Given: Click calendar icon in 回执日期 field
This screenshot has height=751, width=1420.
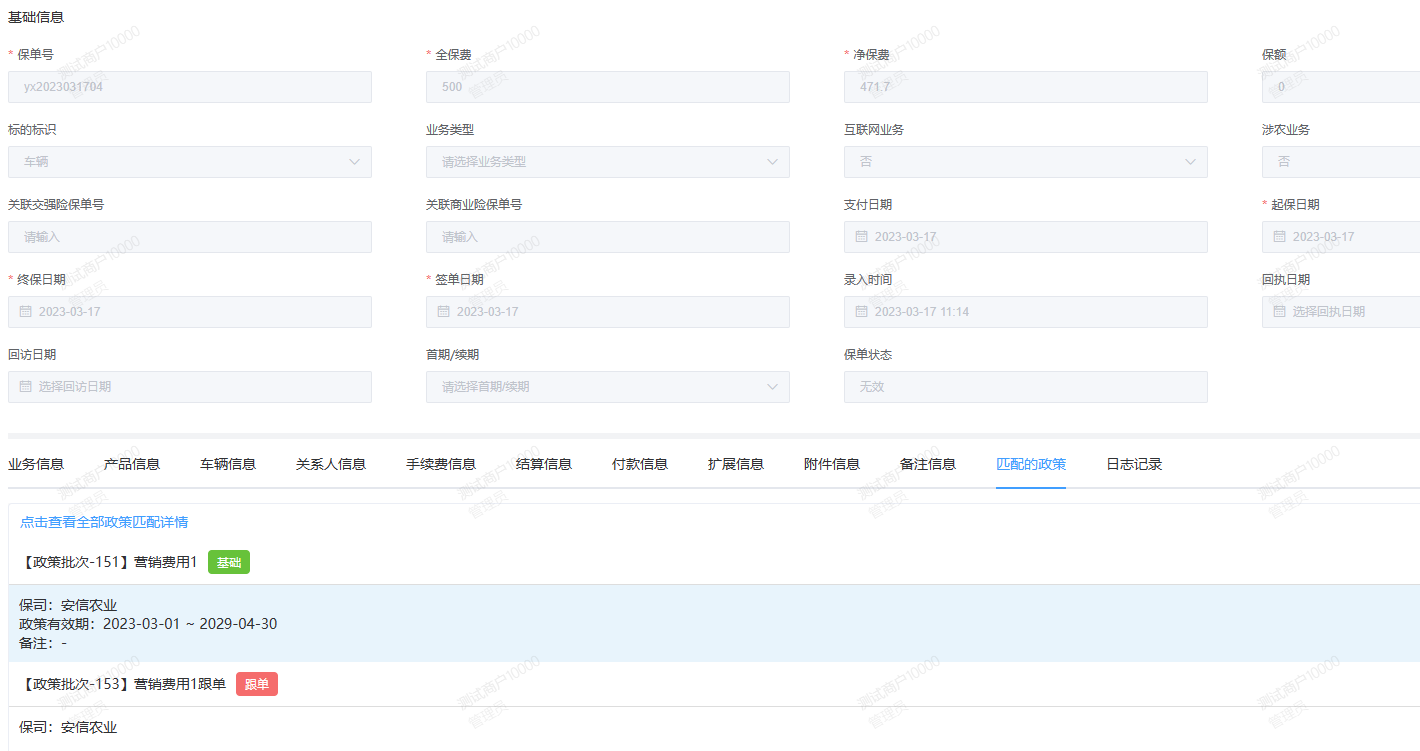Looking at the screenshot, I should [x=1280, y=312].
